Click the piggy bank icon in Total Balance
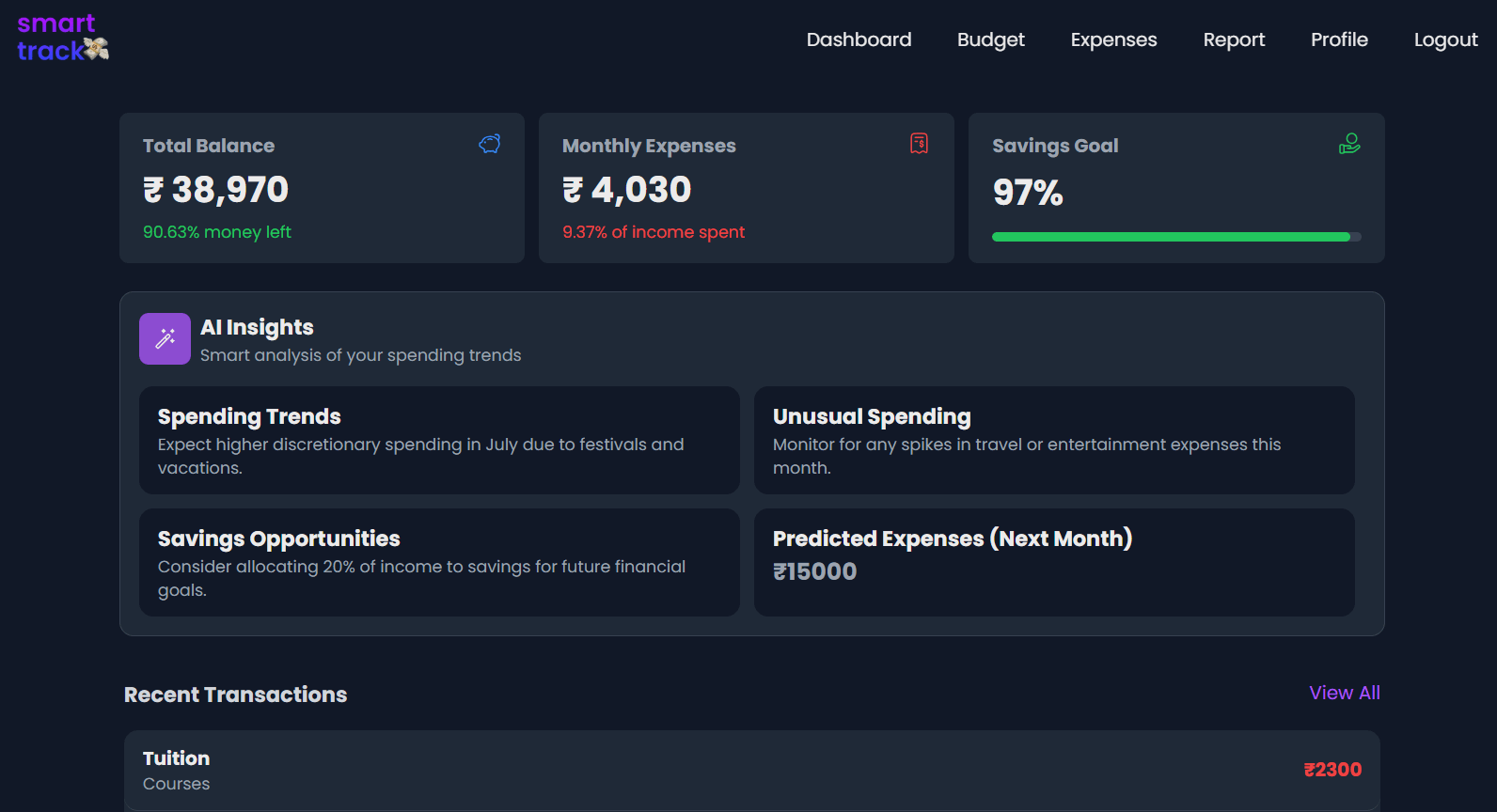This screenshot has width=1497, height=812. (x=489, y=144)
